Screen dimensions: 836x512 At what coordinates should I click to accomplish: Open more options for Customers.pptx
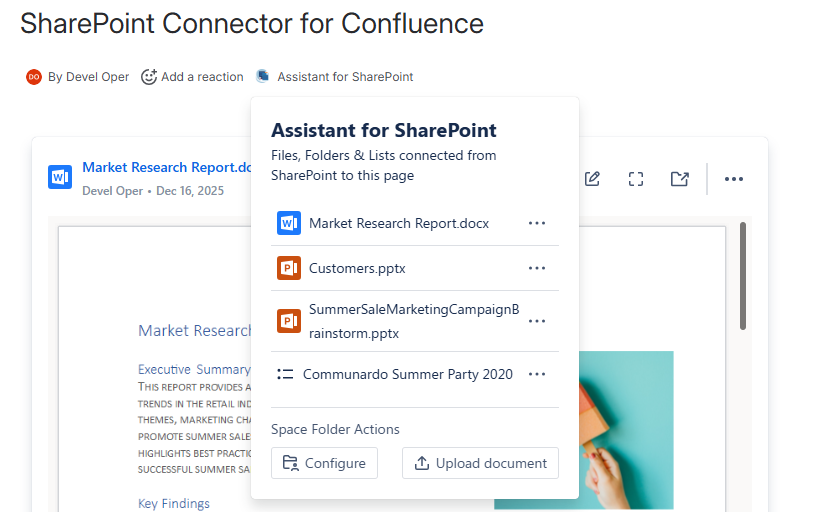click(x=537, y=268)
